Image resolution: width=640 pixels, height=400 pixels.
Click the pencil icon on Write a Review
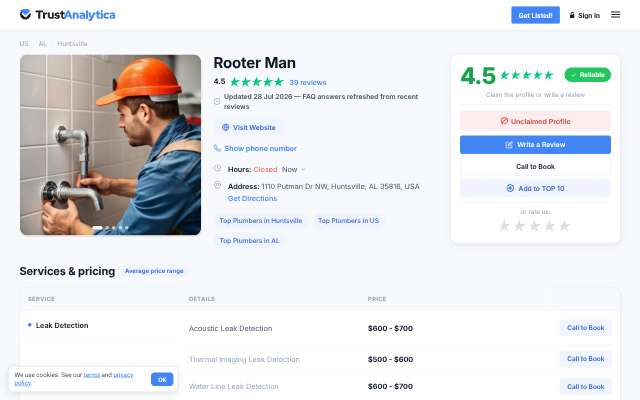tap(509, 144)
